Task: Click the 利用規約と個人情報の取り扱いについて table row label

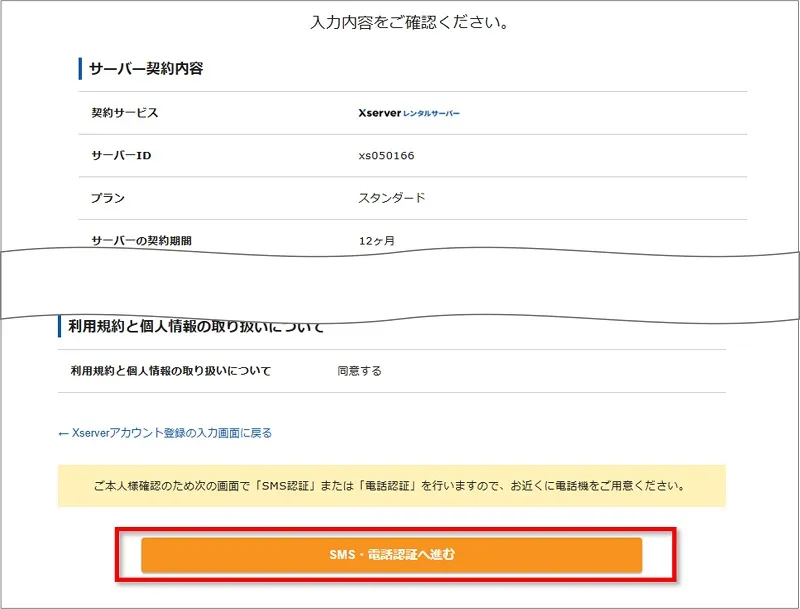Action: (170, 371)
